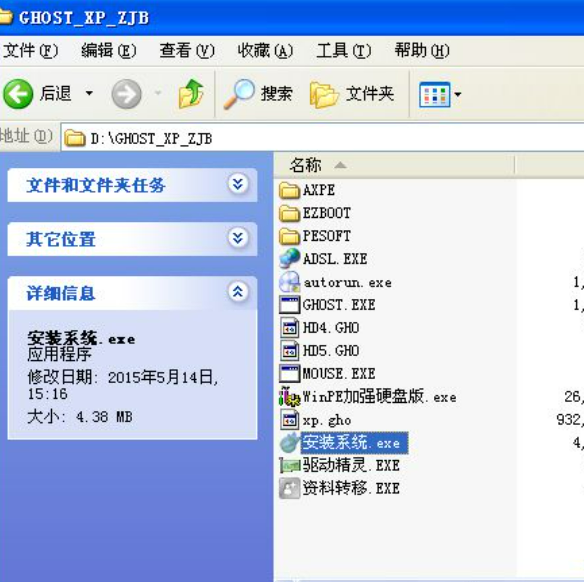
Task: Expand the 其它位置 panel
Action: click(238, 238)
